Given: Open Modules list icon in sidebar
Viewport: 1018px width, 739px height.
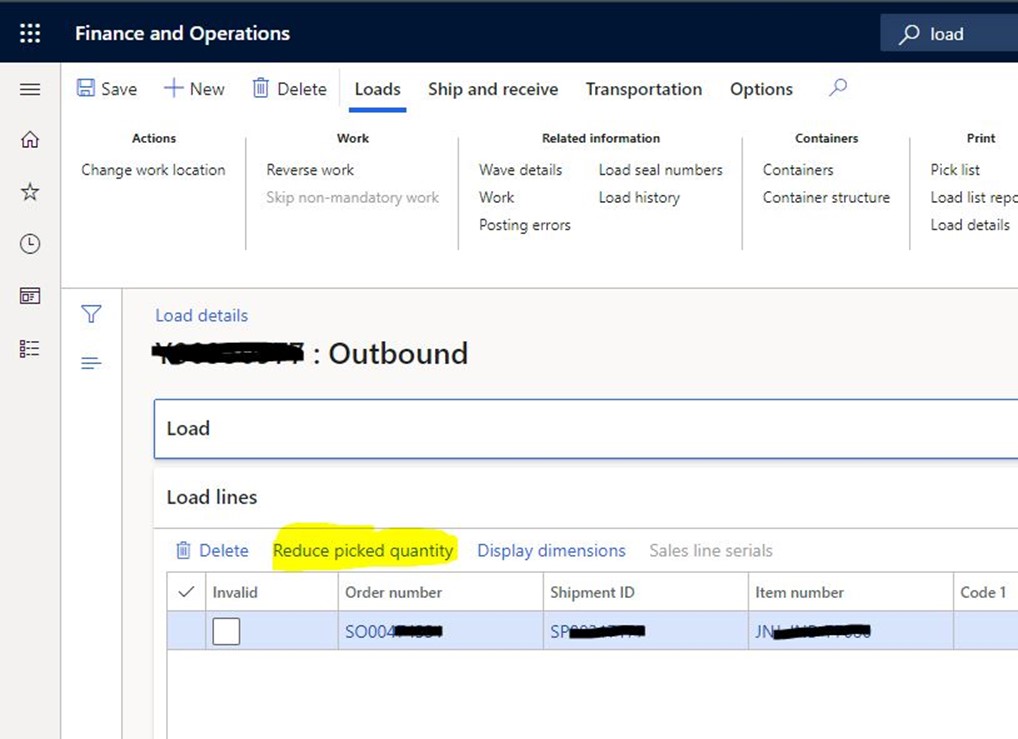Looking at the screenshot, I should pos(30,349).
